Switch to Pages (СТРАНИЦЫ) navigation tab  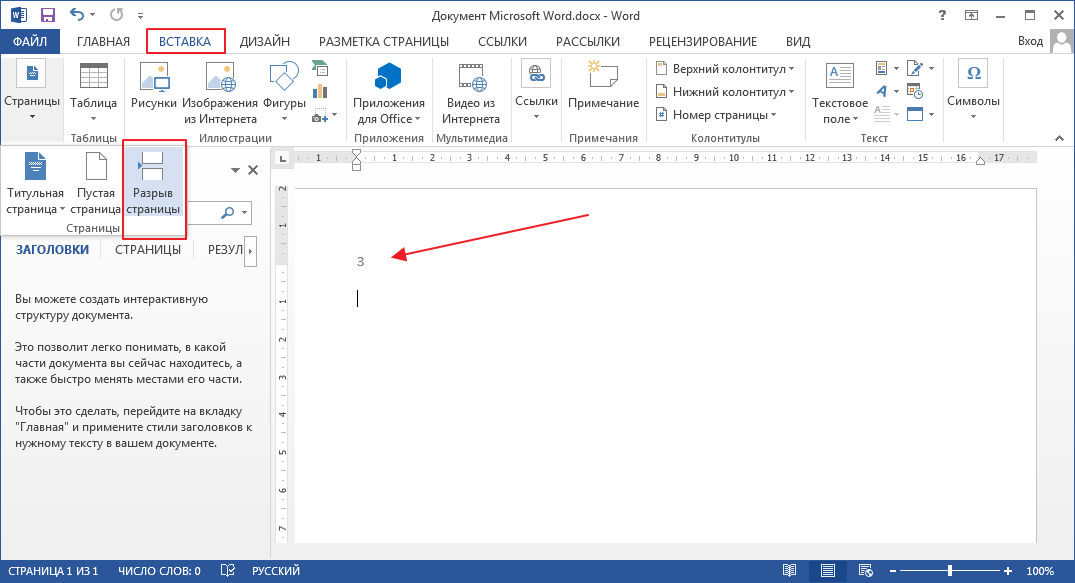(x=148, y=250)
